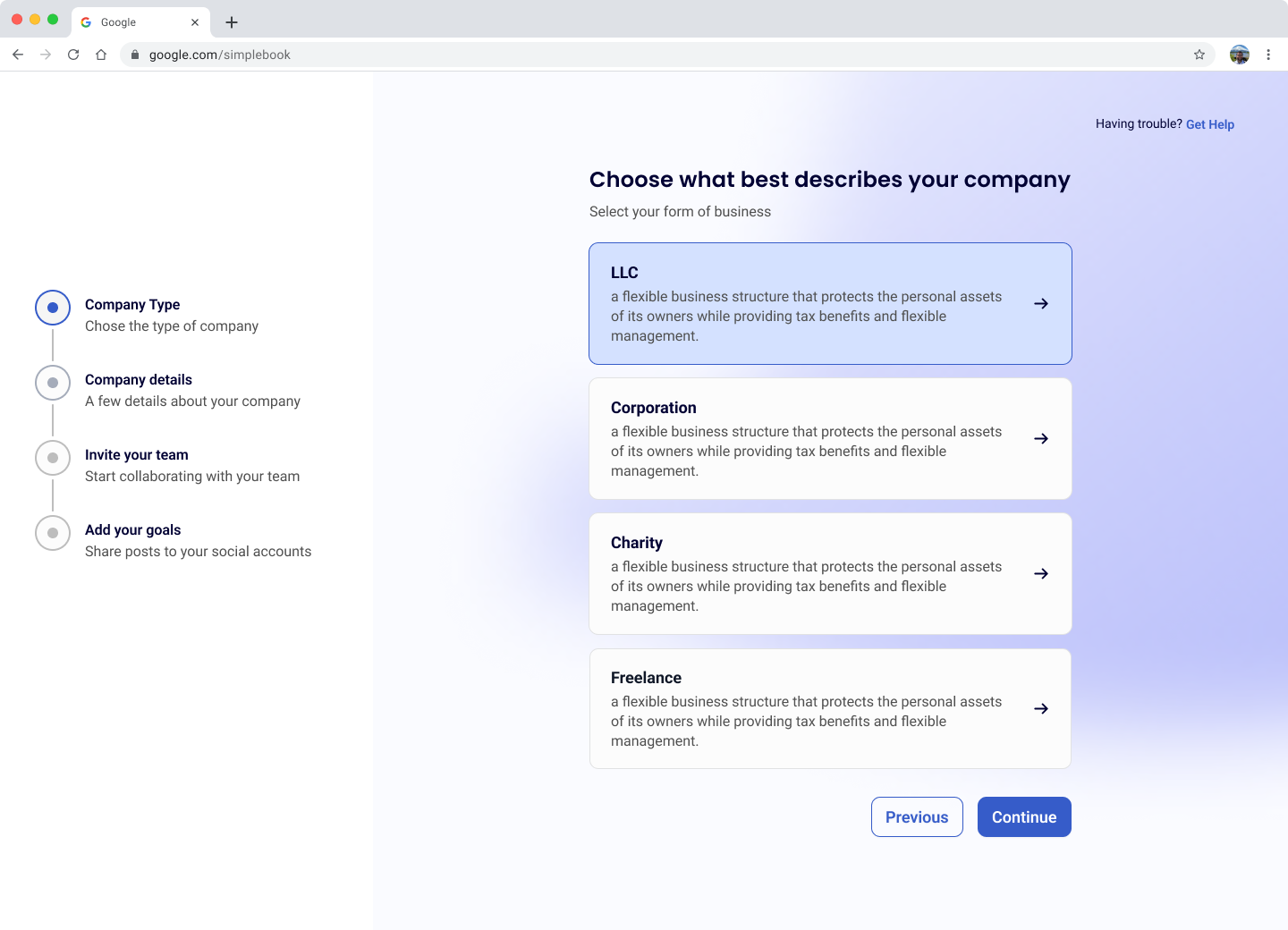Go back using browser back arrow
Screen dimensions: 1288x930
click(18, 55)
